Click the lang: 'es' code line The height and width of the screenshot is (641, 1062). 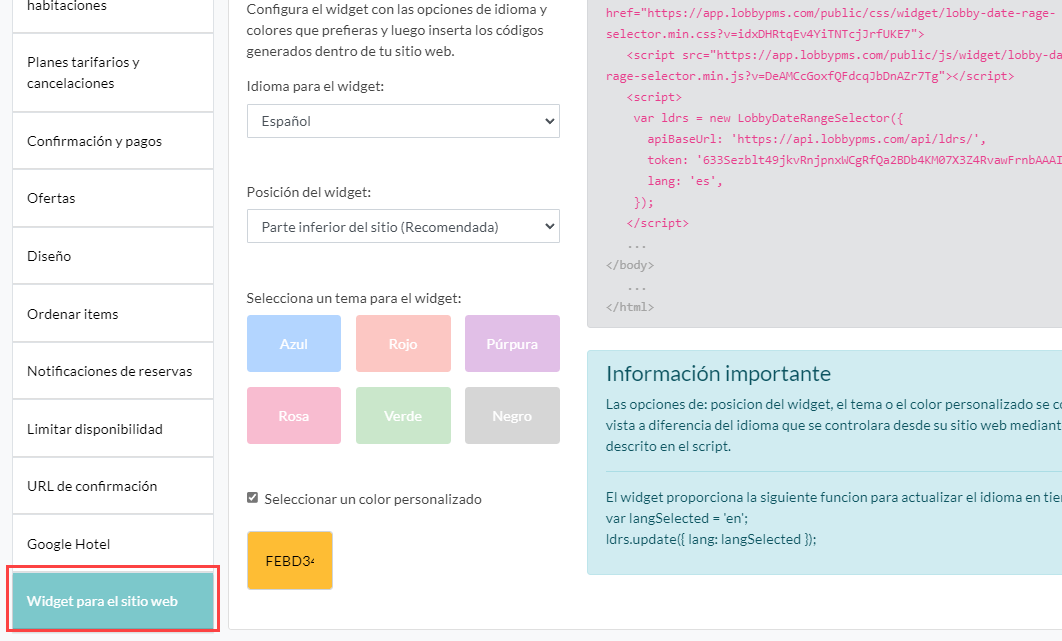[x=685, y=181]
